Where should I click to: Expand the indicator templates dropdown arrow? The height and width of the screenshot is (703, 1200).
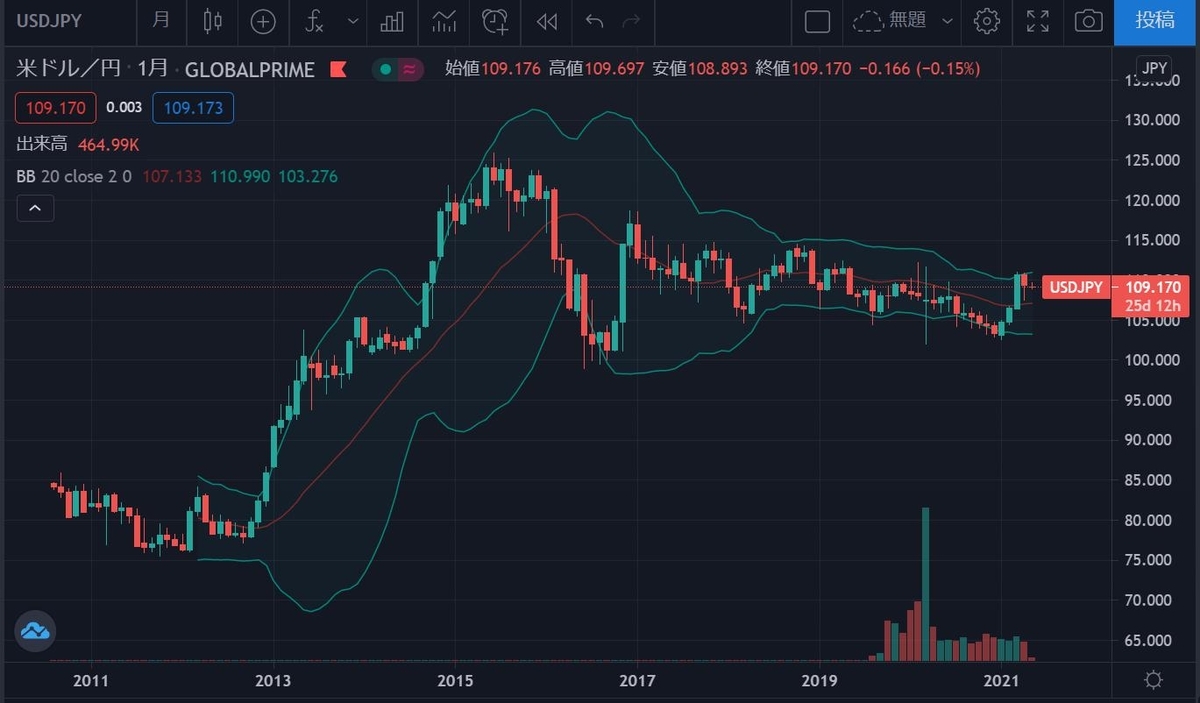pyautogui.click(x=352, y=21)
